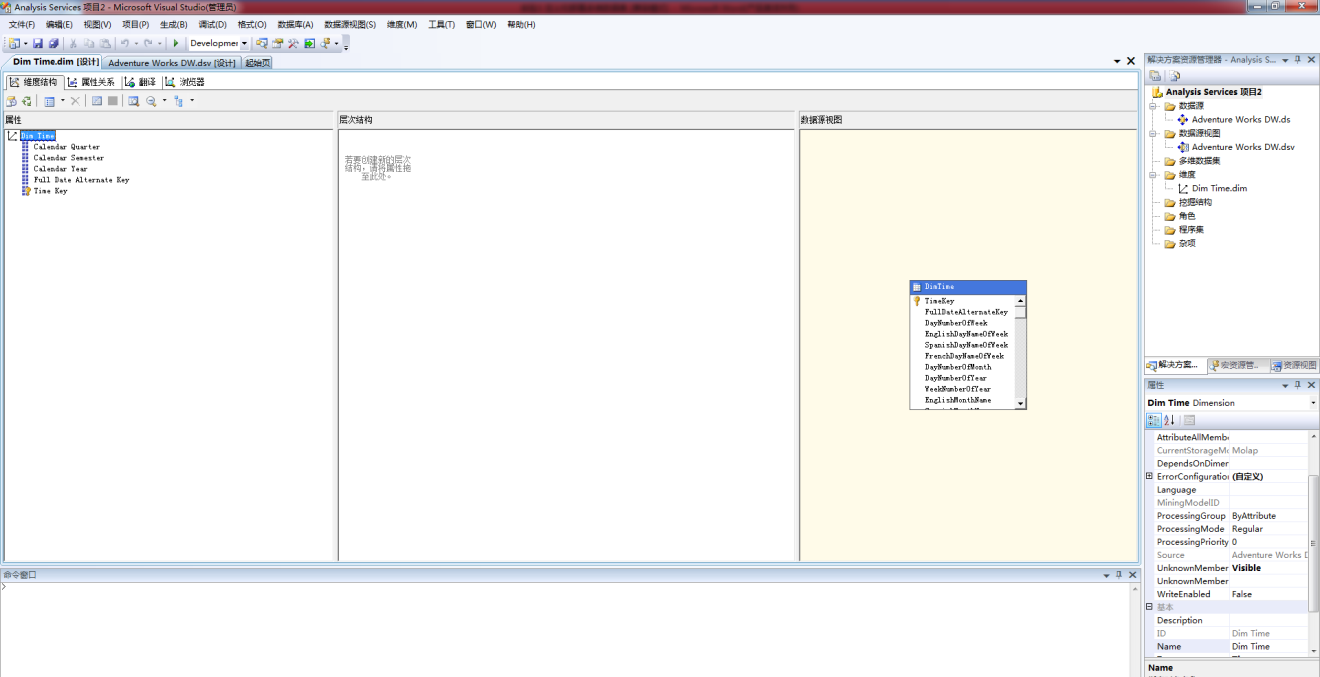This screenshot has height=677, width=1320.
Task: Click the DimTime table scrollbar down arrow
Action: 1021,403
